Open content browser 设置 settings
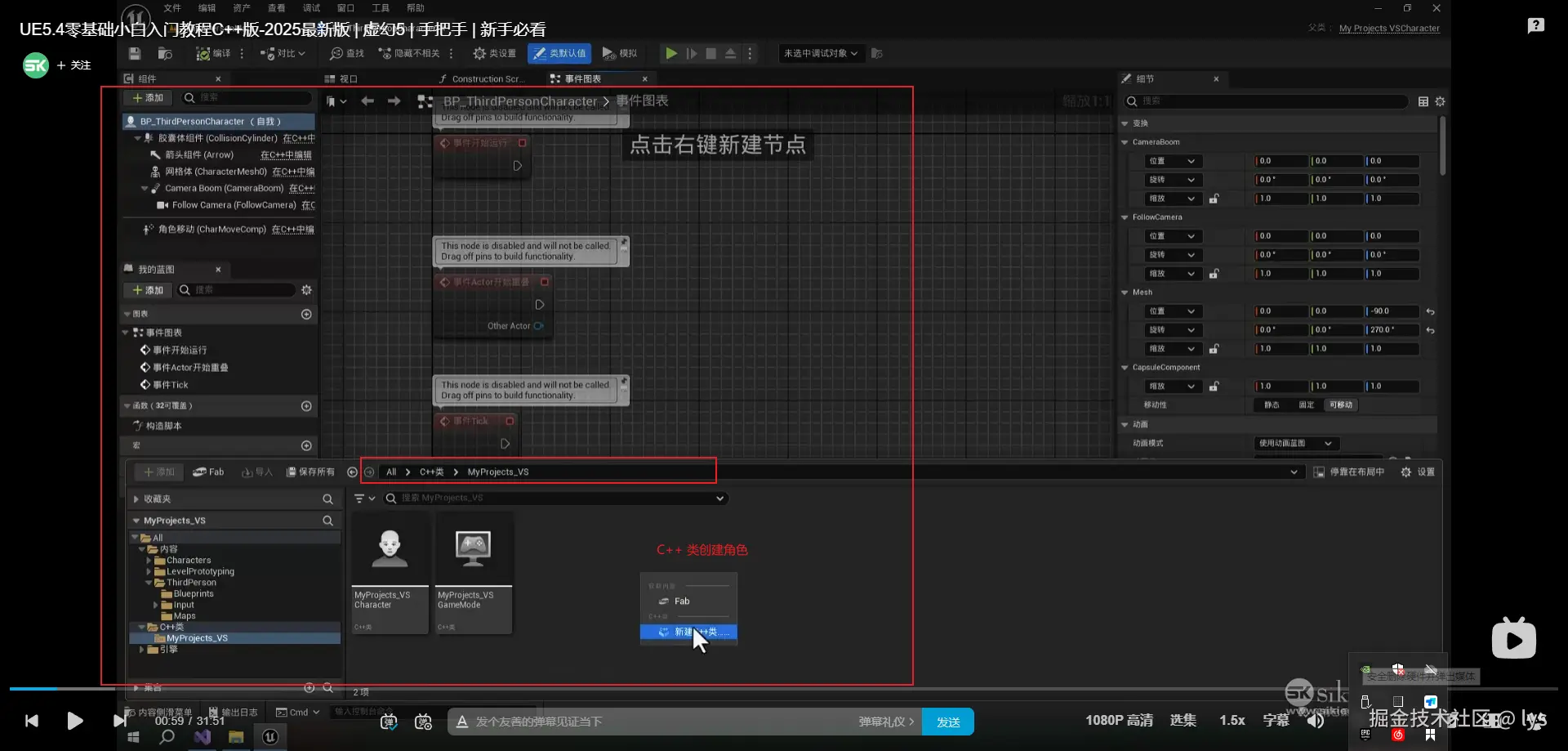Viewport: 1568px width, 751px height. [1418, 472]
